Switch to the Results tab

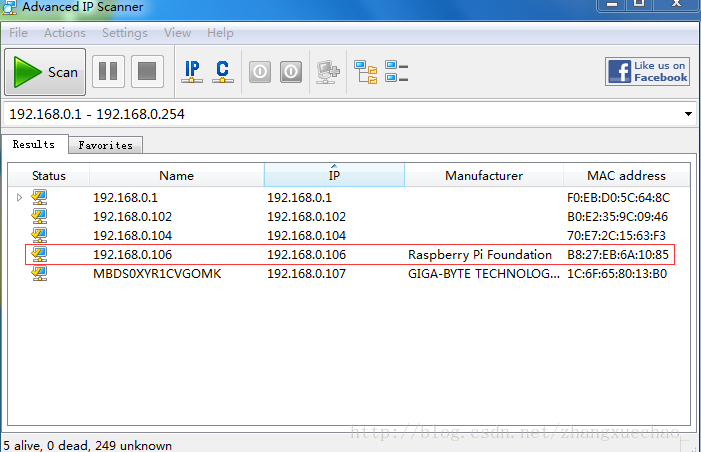pos(34,144)
